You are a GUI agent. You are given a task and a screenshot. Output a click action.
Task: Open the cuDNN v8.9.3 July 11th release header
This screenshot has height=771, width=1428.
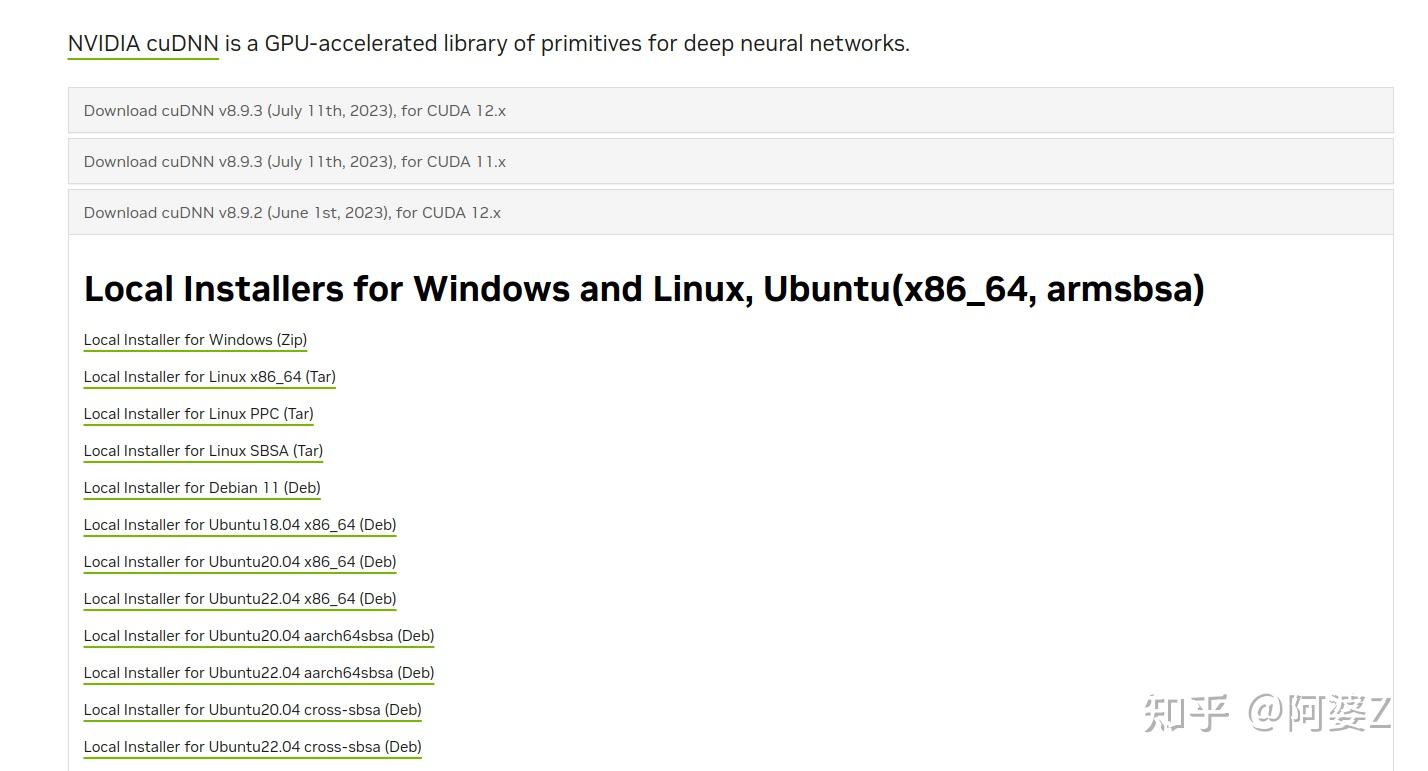click(x=295, y=110)
